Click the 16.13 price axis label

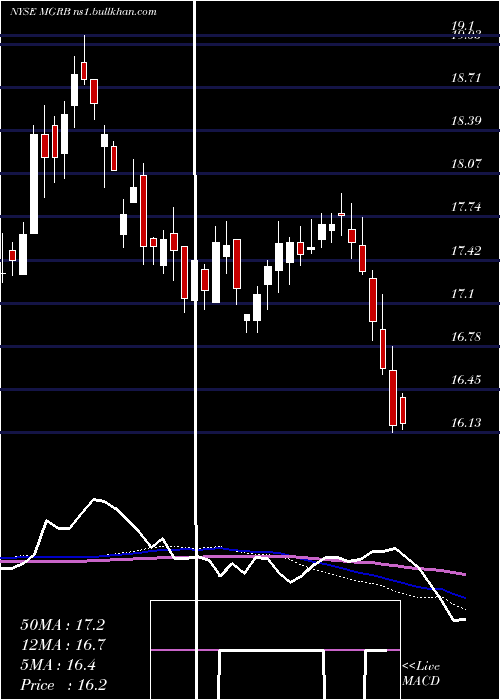467,422
